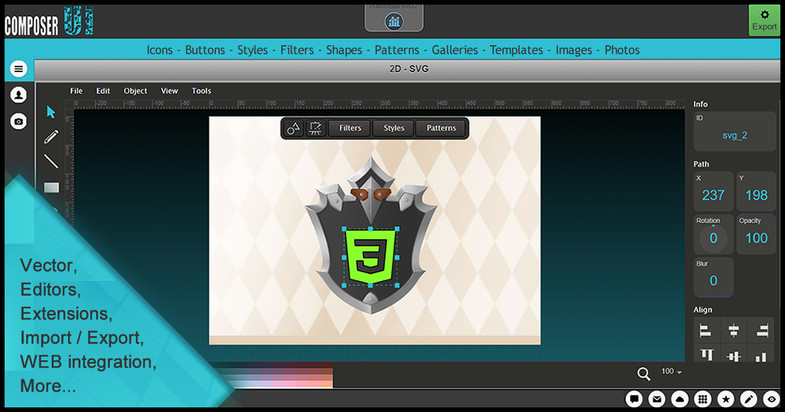Screen dimensions: 785x412
Task: Open the Shapes category link
Action: (x=344, y=50)
